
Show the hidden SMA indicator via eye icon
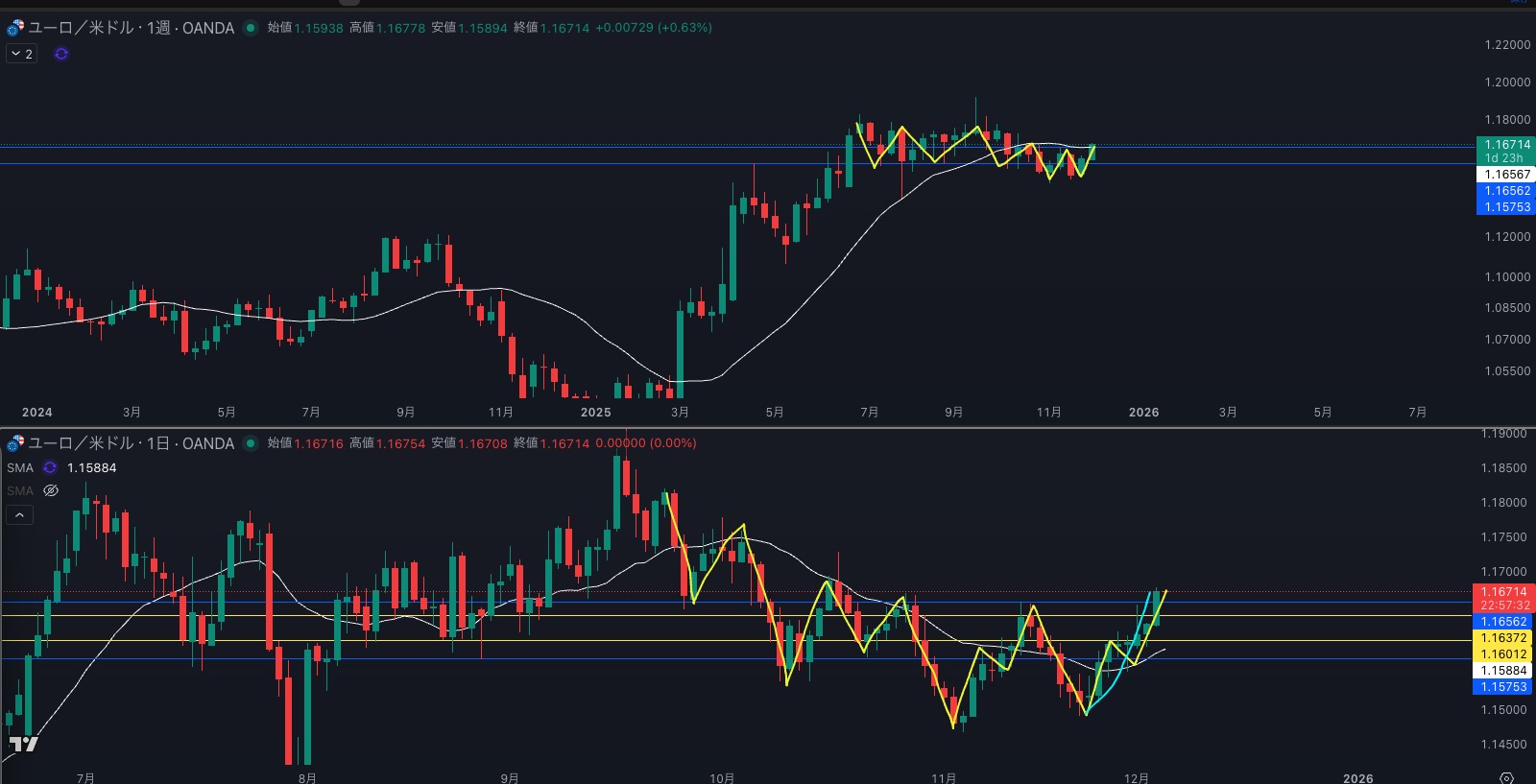(x=51, y=491)
